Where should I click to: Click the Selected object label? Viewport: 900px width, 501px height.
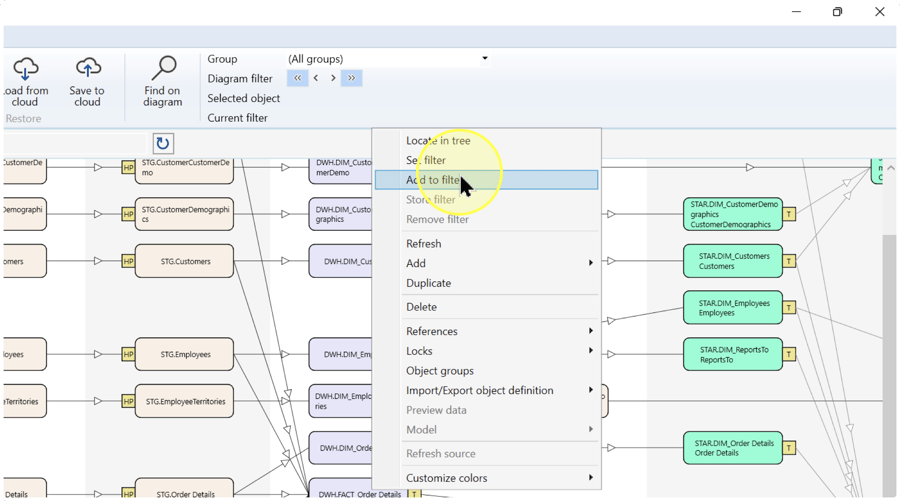click(x=243, y=98)
